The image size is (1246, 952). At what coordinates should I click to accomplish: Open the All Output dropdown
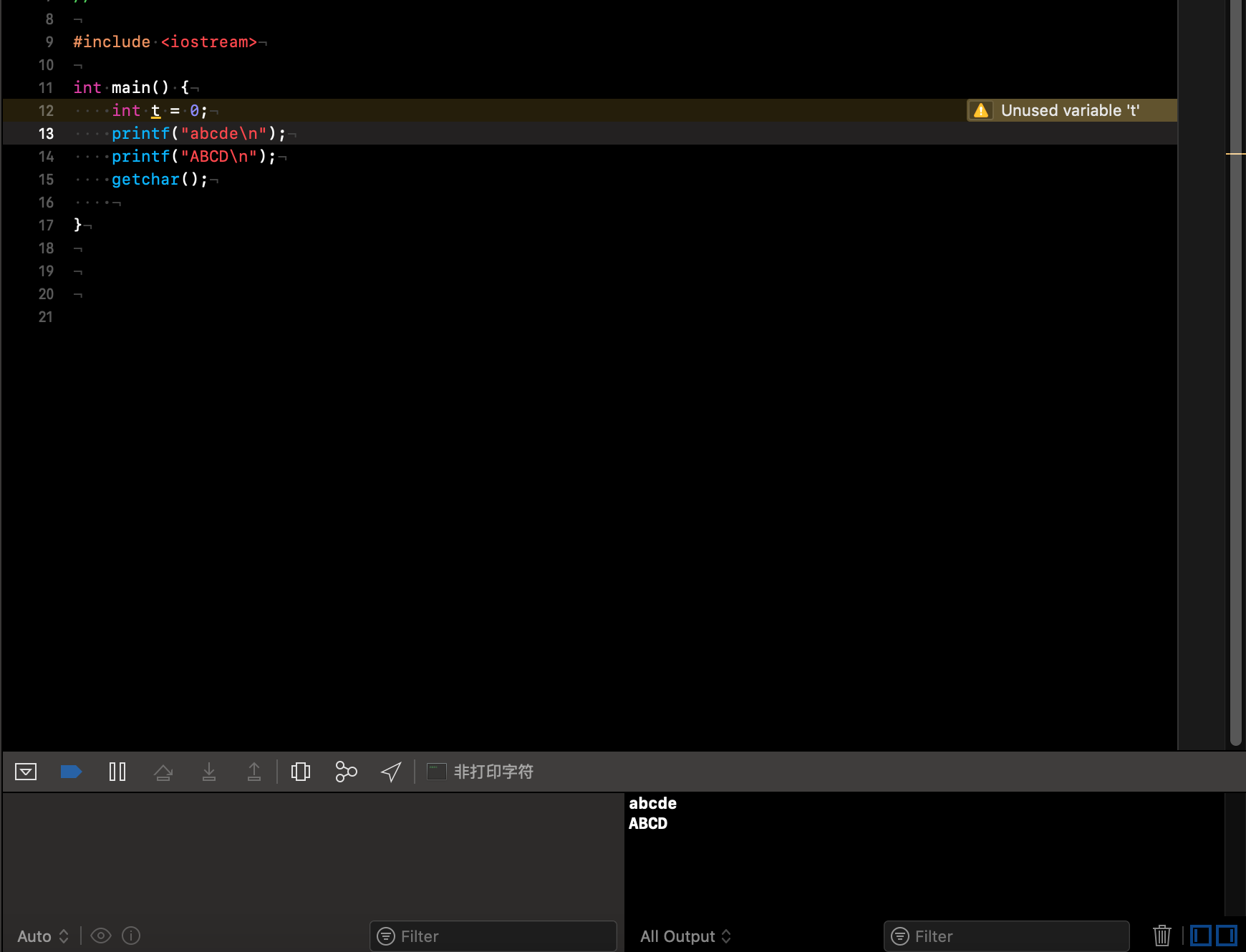point(685,936)
